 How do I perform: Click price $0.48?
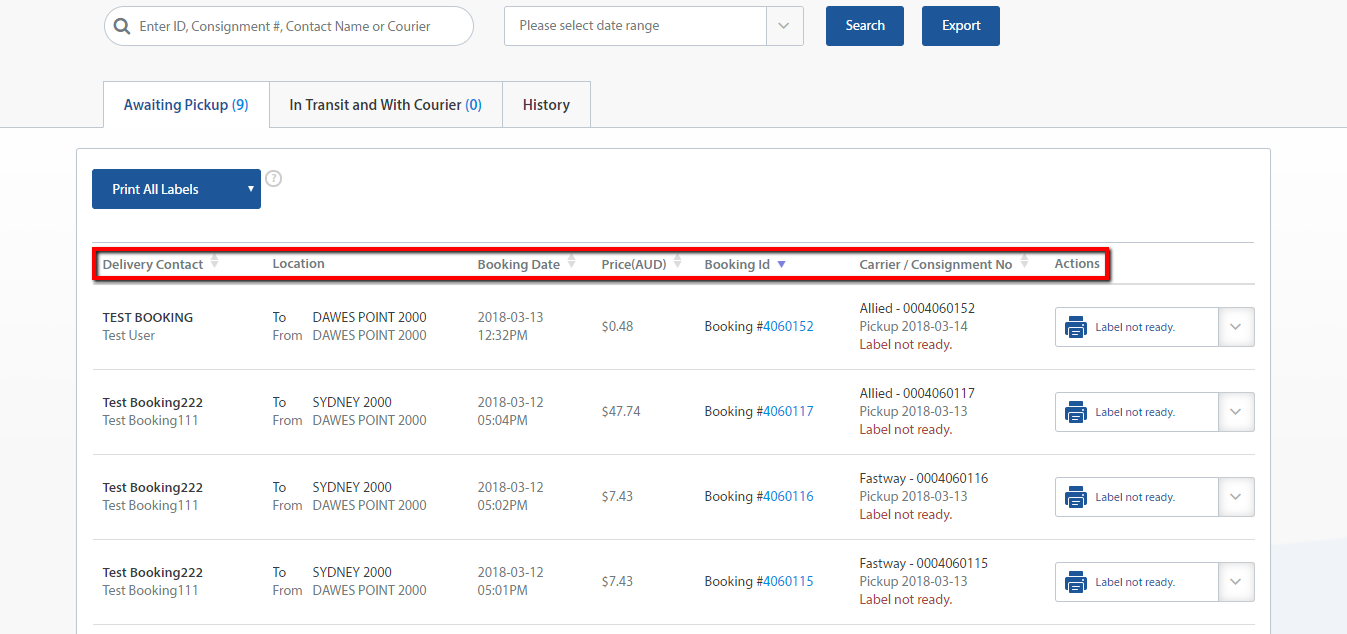pyautogui.click(x=618, y=327)
